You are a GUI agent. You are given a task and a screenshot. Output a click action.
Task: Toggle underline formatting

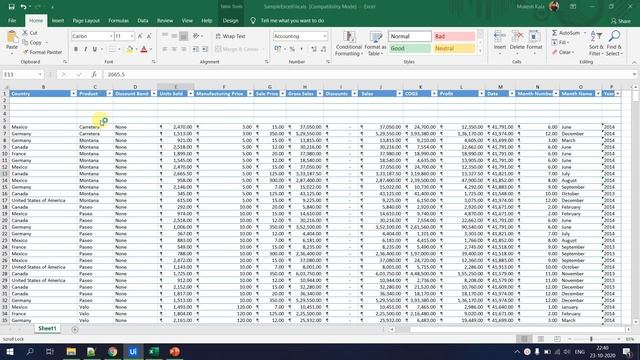coord(95,49)
